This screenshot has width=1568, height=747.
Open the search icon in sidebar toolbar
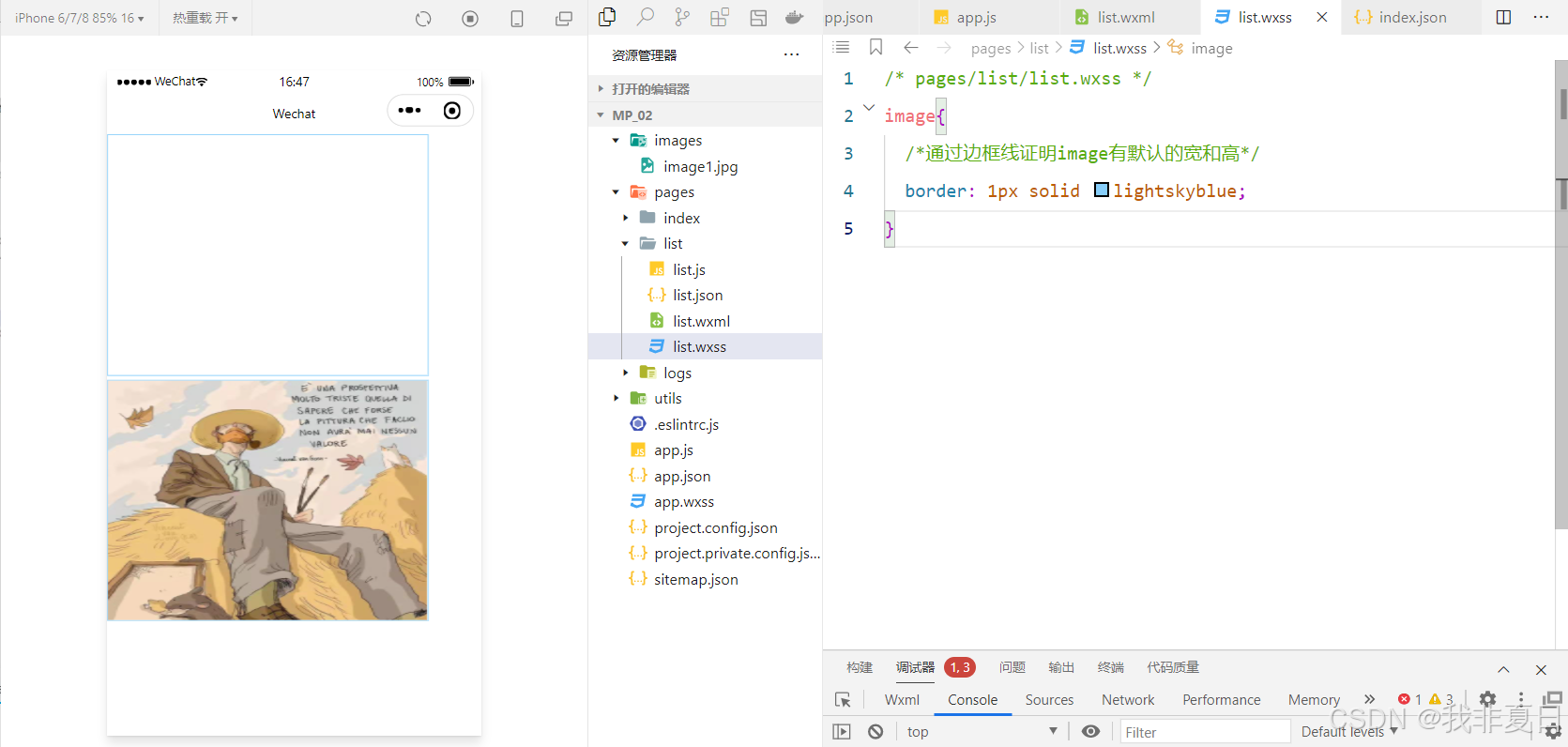pos(646,17)
